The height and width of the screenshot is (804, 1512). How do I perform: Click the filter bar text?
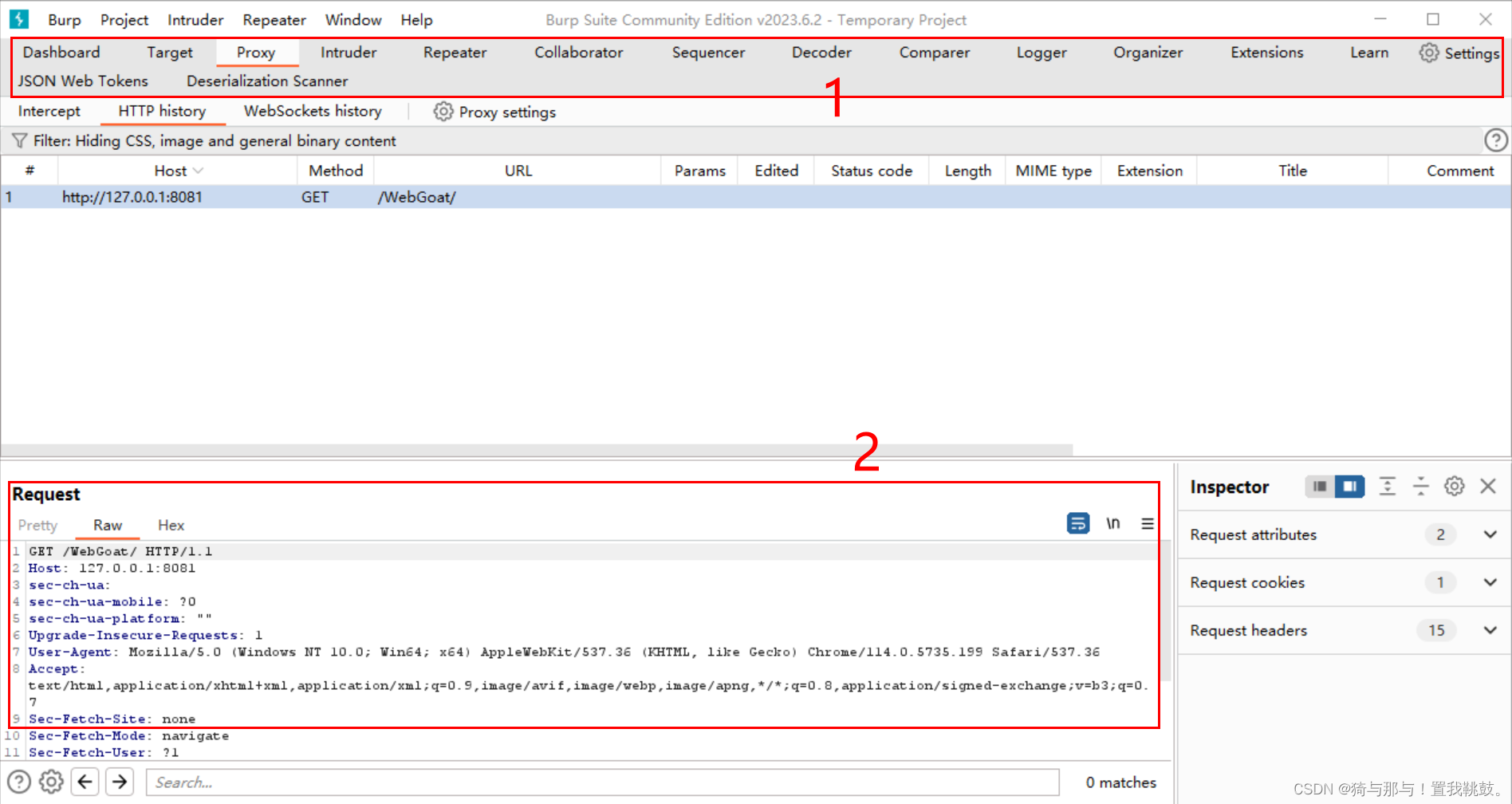pyautogui.click(x=215, y=141)
